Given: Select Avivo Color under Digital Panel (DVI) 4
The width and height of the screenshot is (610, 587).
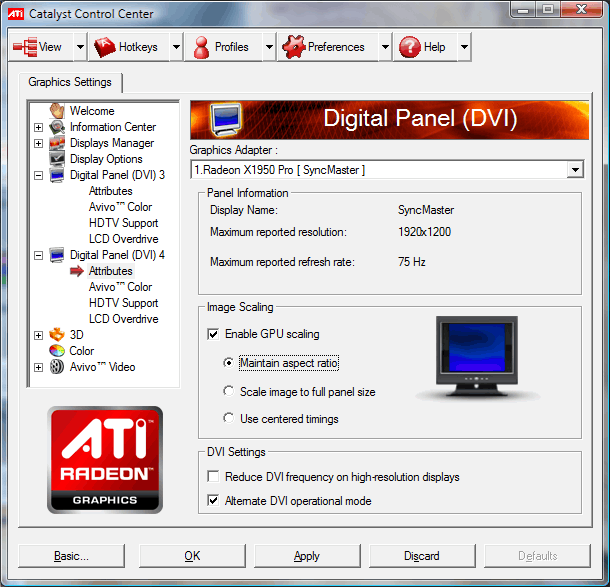Looking at the screenshot, I should [x=120, y=287].
